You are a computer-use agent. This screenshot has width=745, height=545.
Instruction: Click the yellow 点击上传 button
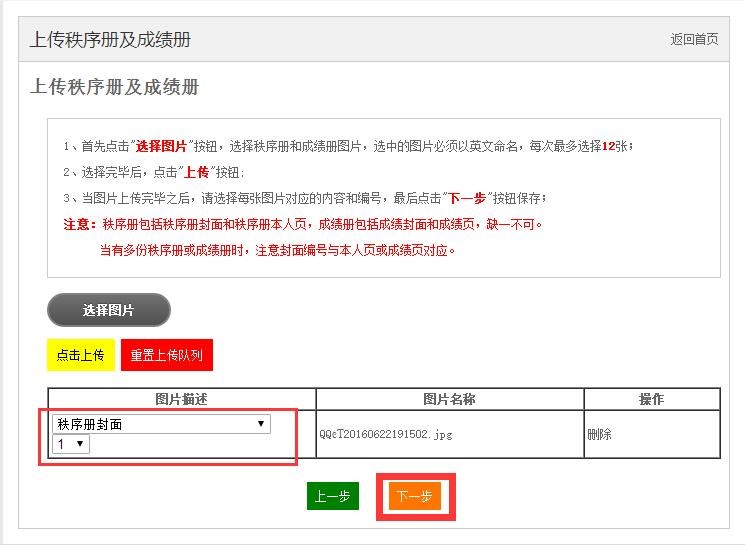[80, 355]
